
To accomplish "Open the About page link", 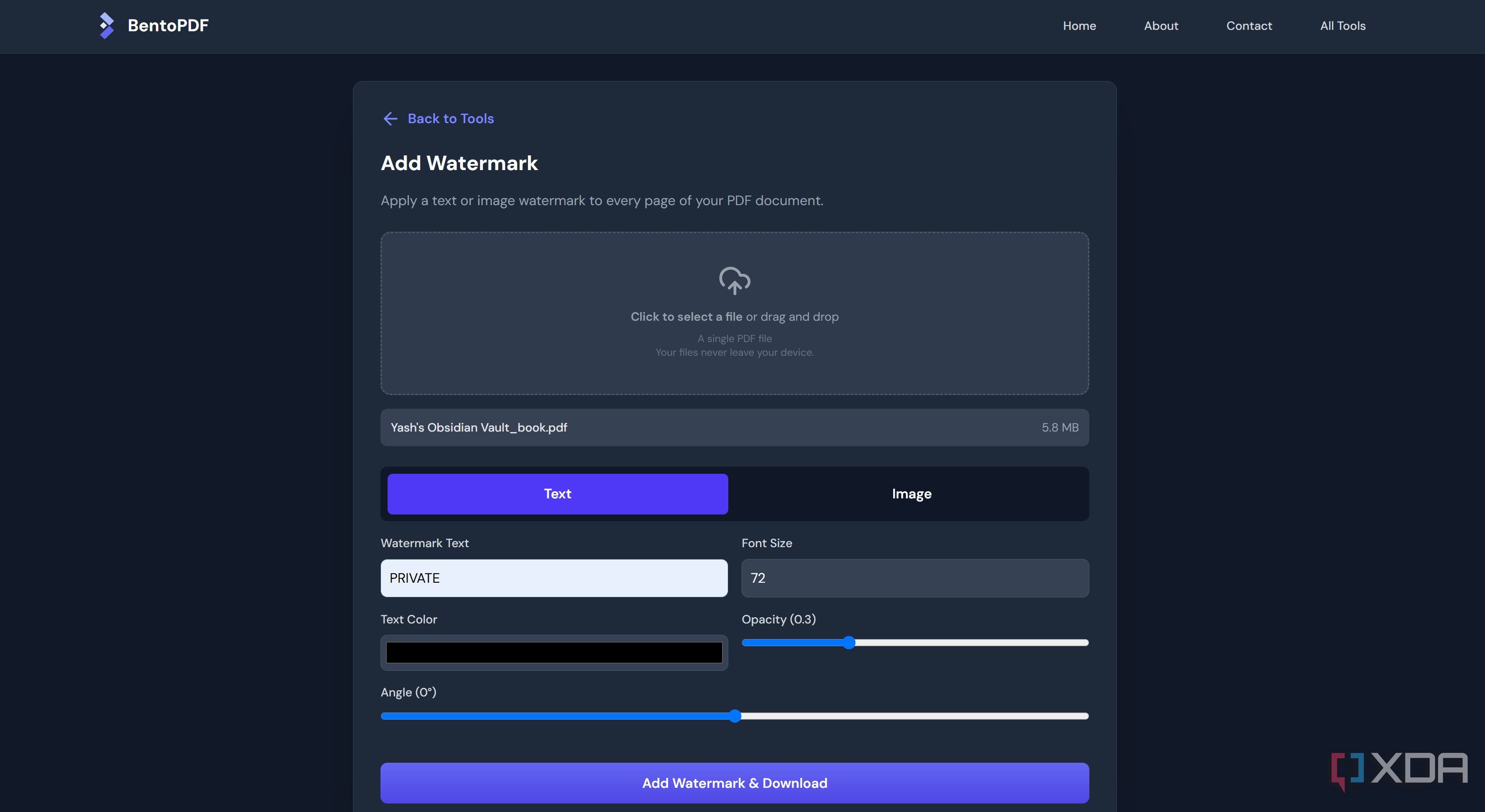I will click(x=1161, y=26).
